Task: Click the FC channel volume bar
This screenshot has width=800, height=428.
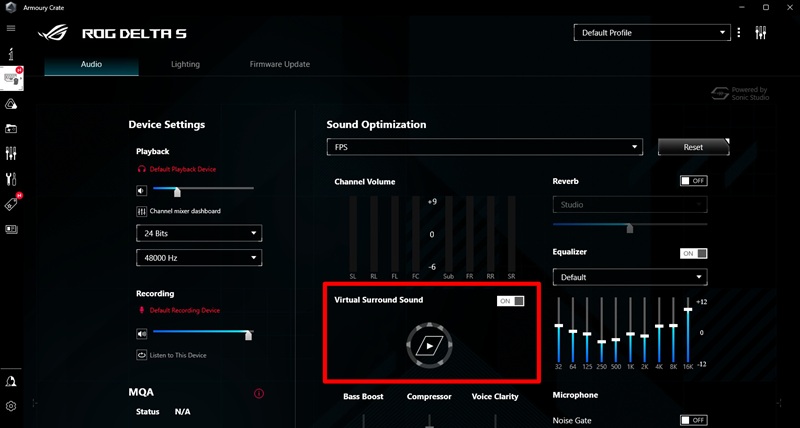Action: tap(416, 234)
